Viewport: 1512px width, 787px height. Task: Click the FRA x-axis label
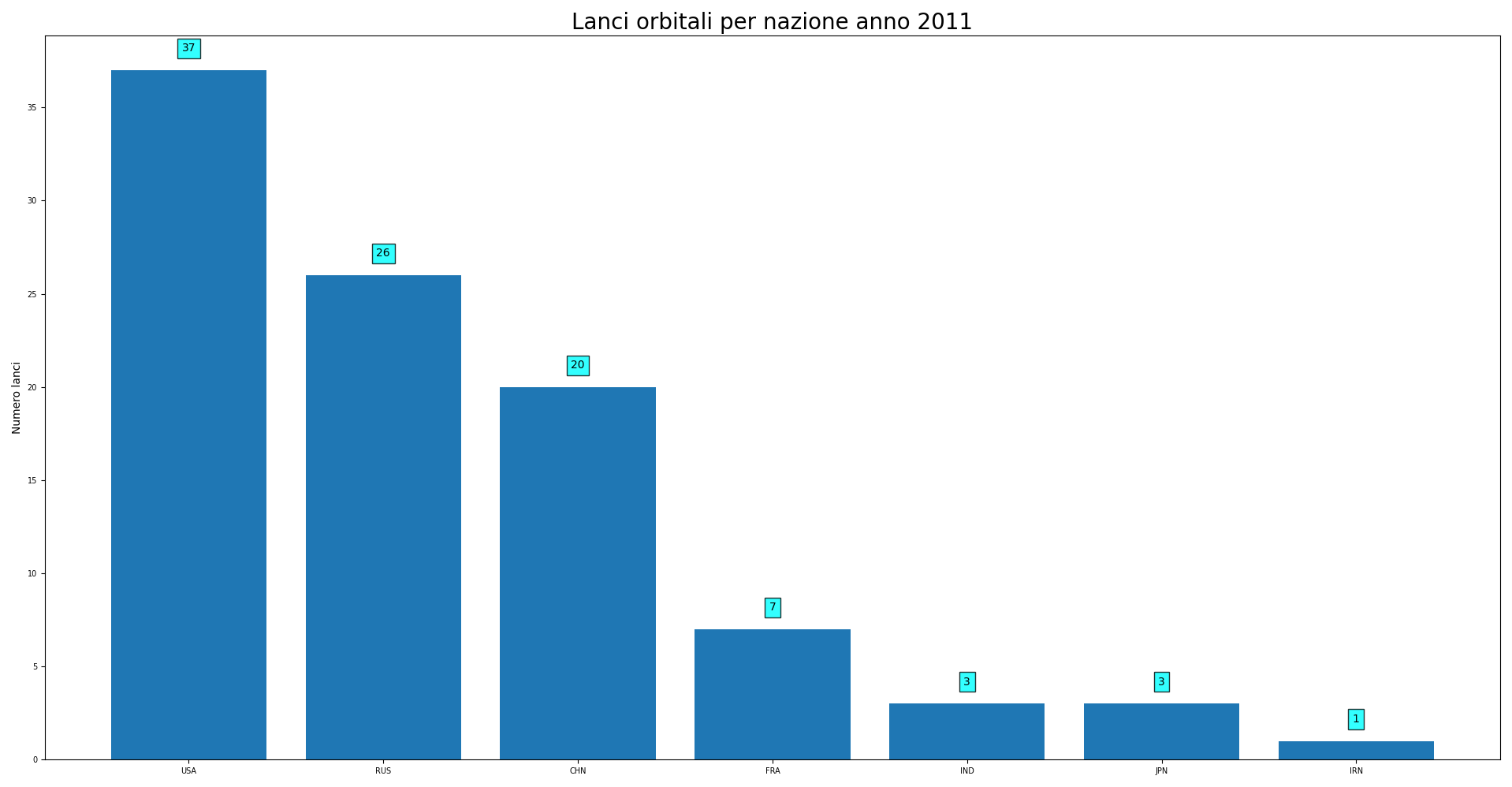pos(773,770)
